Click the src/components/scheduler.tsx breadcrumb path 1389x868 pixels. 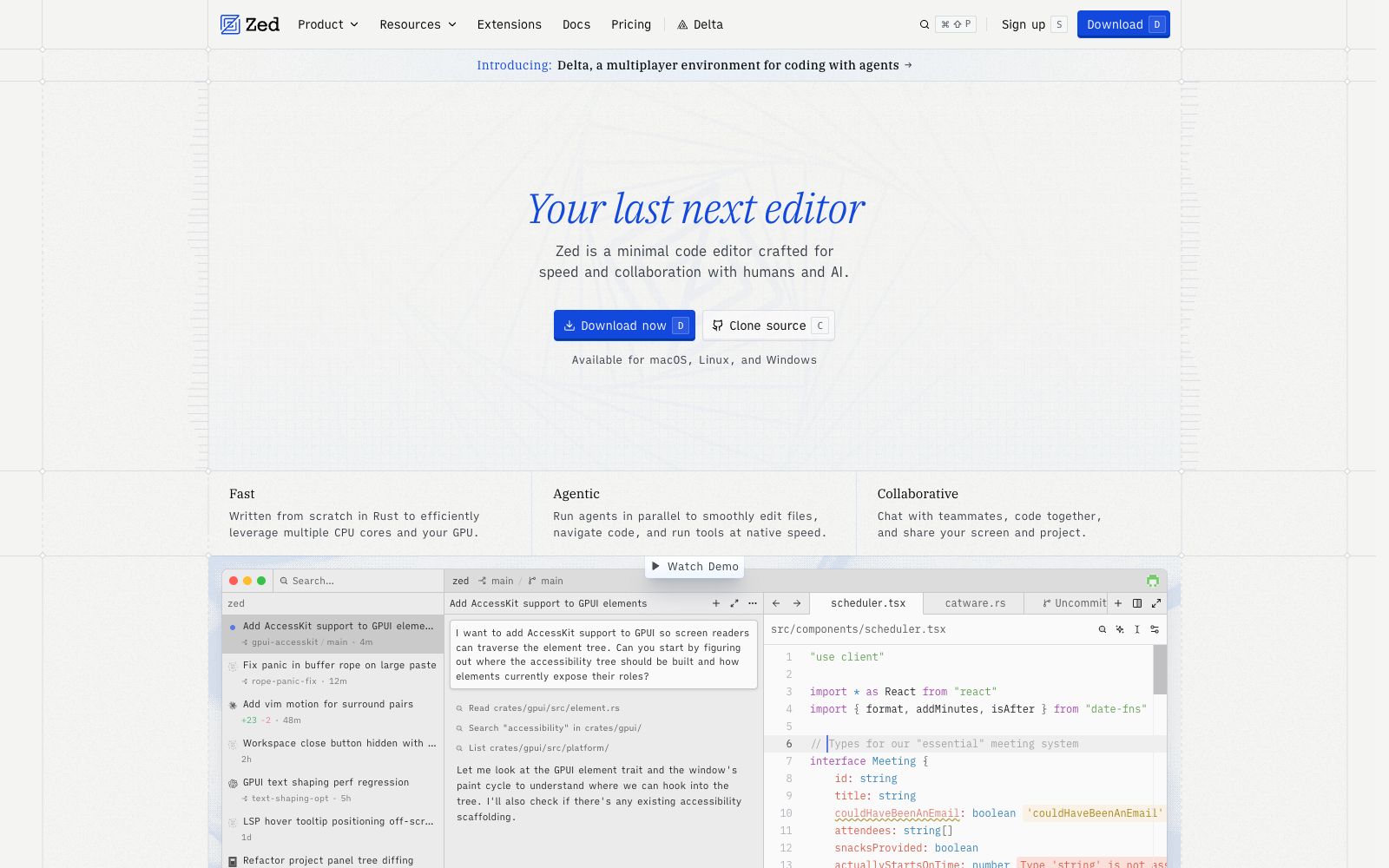(x=858, y=629)
